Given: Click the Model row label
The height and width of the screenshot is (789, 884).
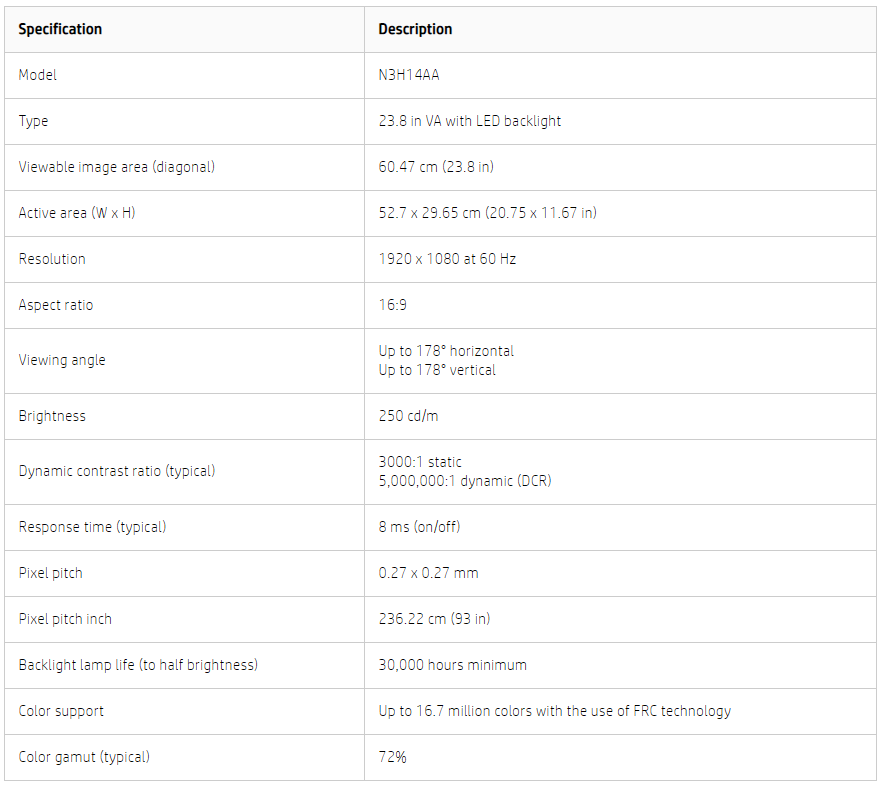Looking at the screenshot, I should 38,75.
